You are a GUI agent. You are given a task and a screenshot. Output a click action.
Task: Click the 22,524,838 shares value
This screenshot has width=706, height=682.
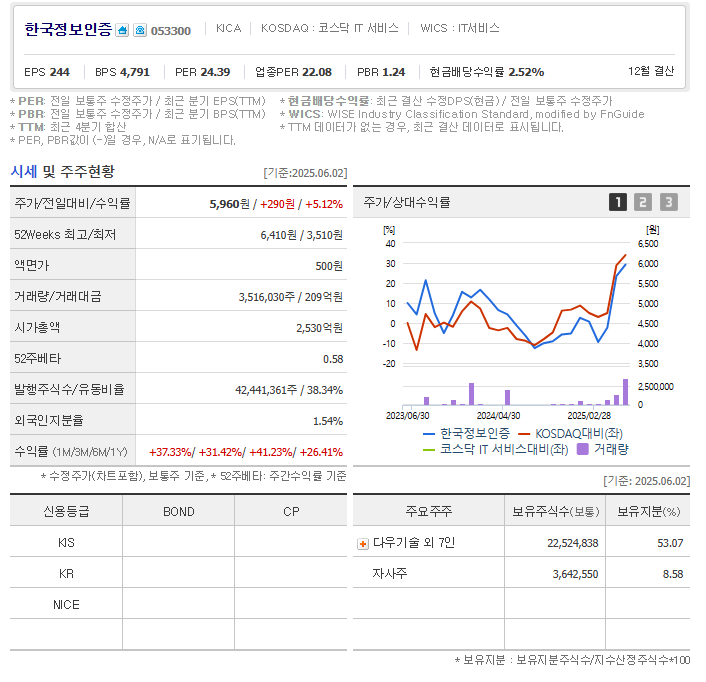coord(573,543)
